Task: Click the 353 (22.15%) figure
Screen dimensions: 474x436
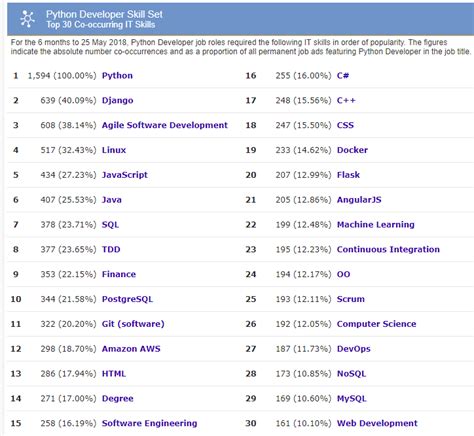Action: (68, 274)
